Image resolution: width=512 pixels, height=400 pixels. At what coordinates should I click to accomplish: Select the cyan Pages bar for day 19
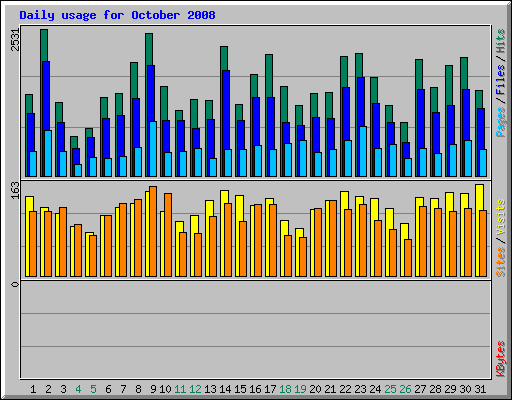coord(303,158)
